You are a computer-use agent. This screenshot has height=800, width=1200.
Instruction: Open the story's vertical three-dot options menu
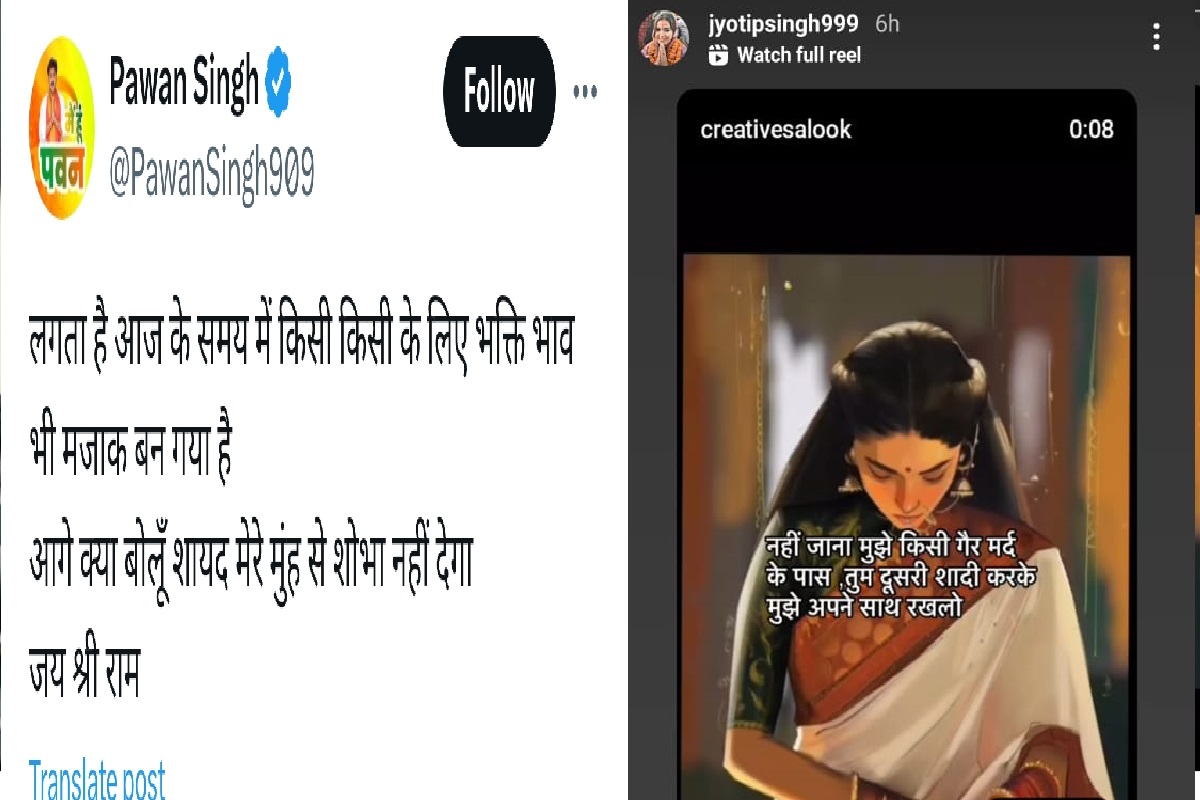point(1156,38)
